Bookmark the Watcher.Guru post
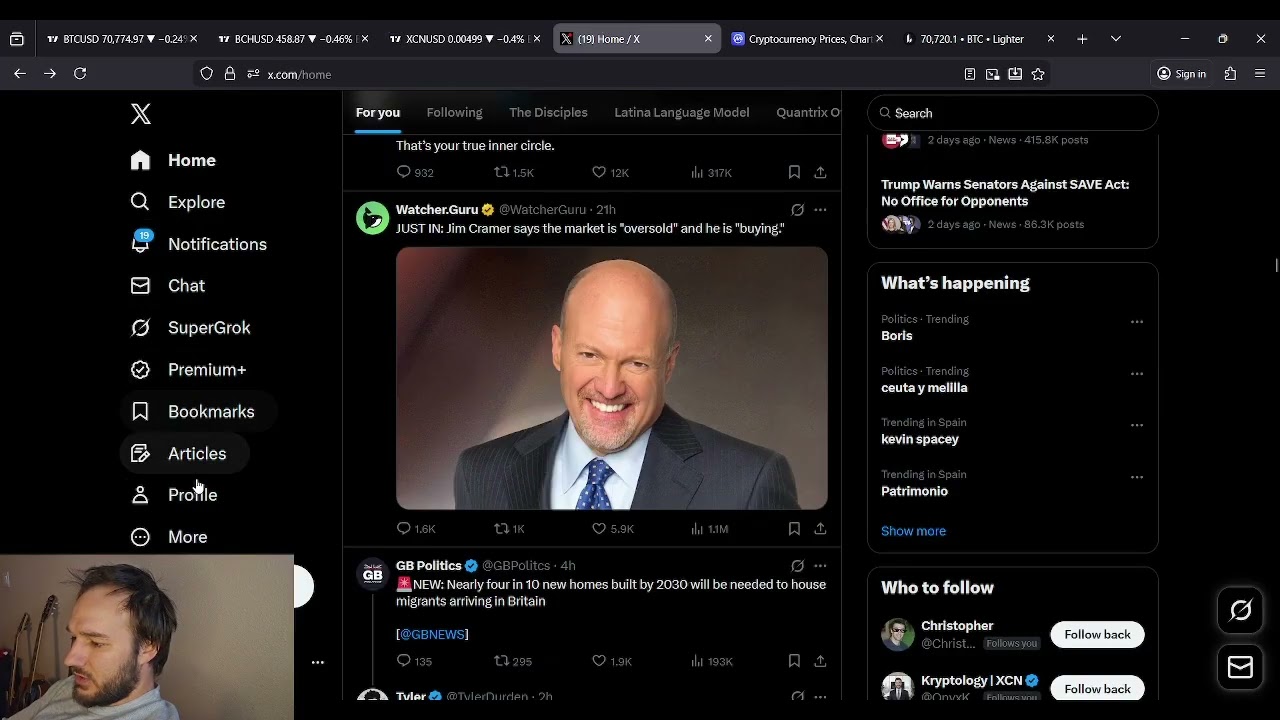The image size is (1280, 720). point(794,528)
